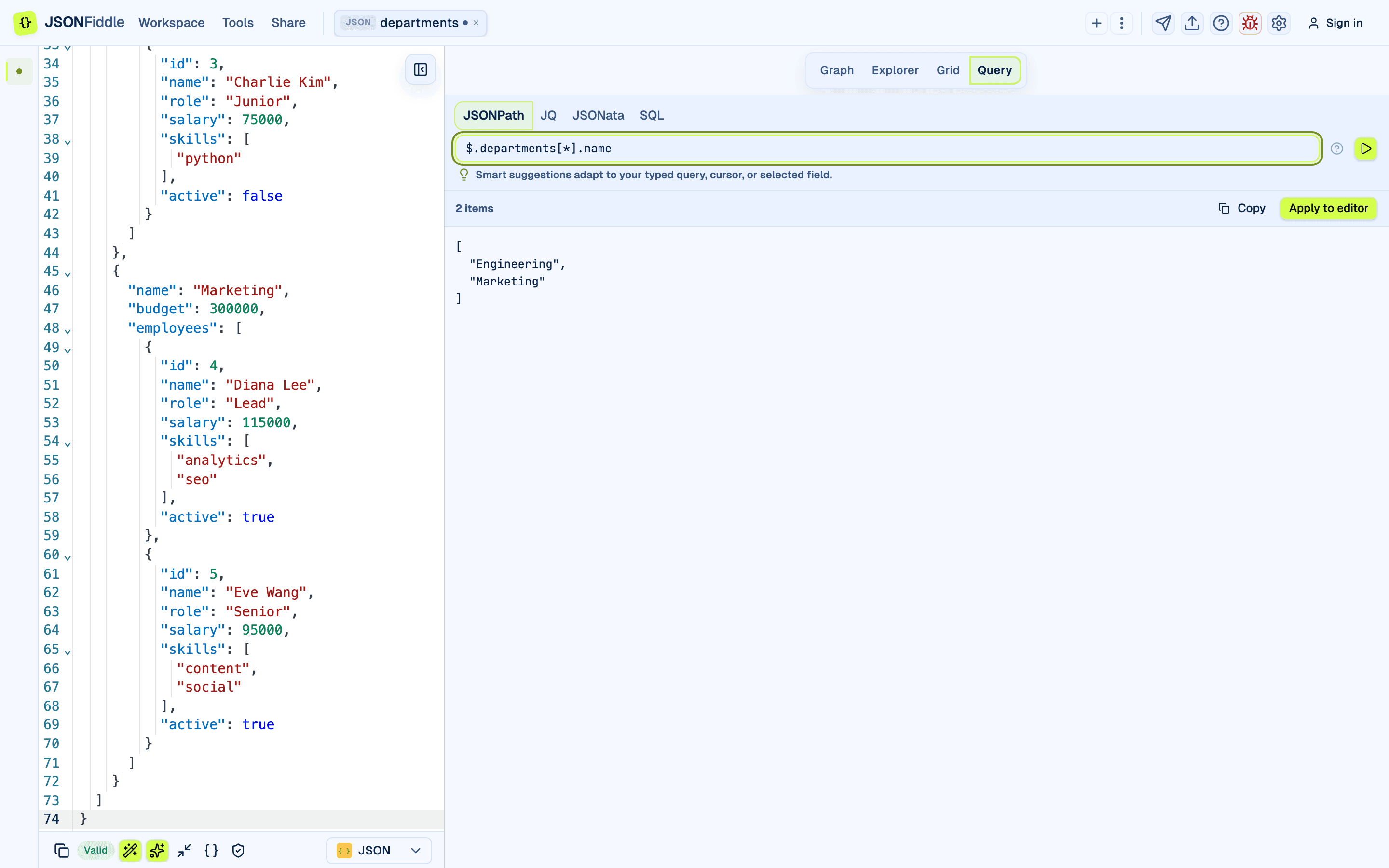Select the JQ query language tab

point(548,115)
